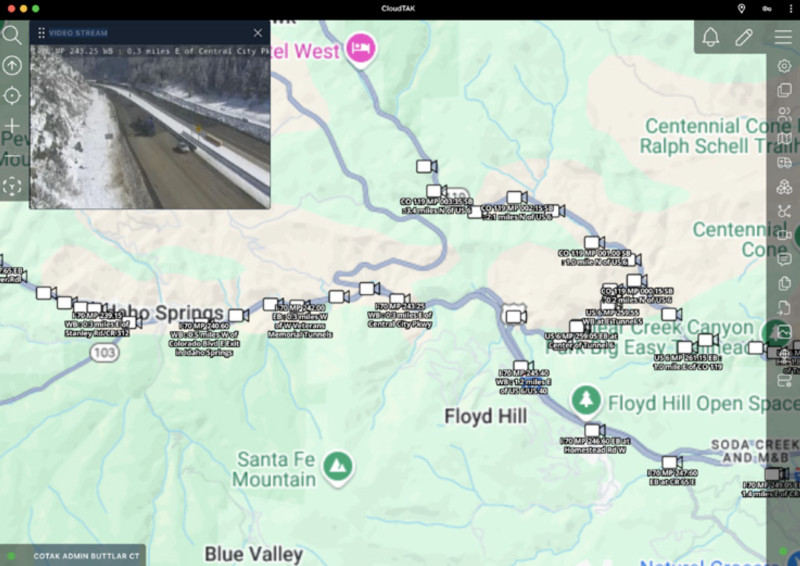The width and height of the screenshot is (800, 566).
Task: Click COTAK ADMIN BUTTLAR CT status label
Action: pos(86,556)
